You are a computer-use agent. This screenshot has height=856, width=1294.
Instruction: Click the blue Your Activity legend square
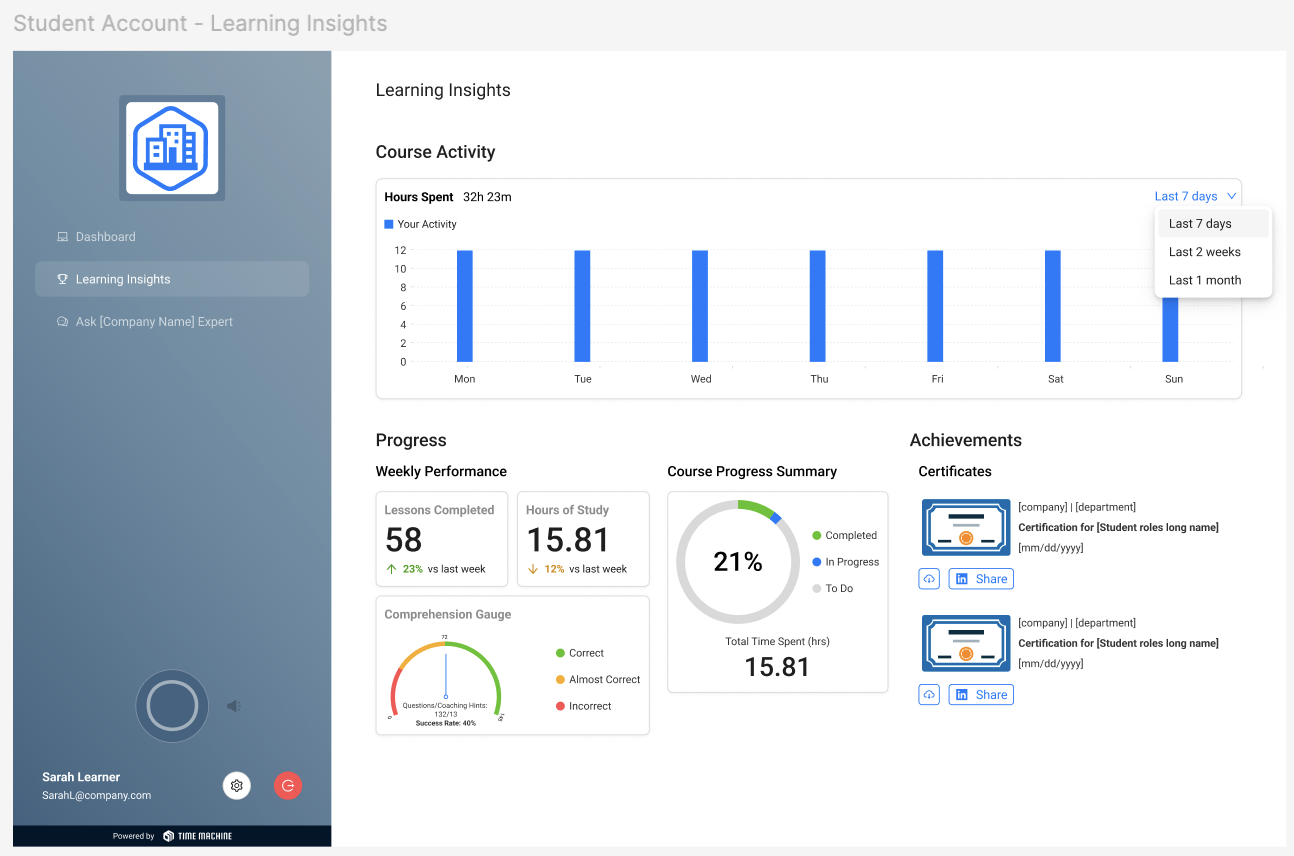click(x=389, y=224)
